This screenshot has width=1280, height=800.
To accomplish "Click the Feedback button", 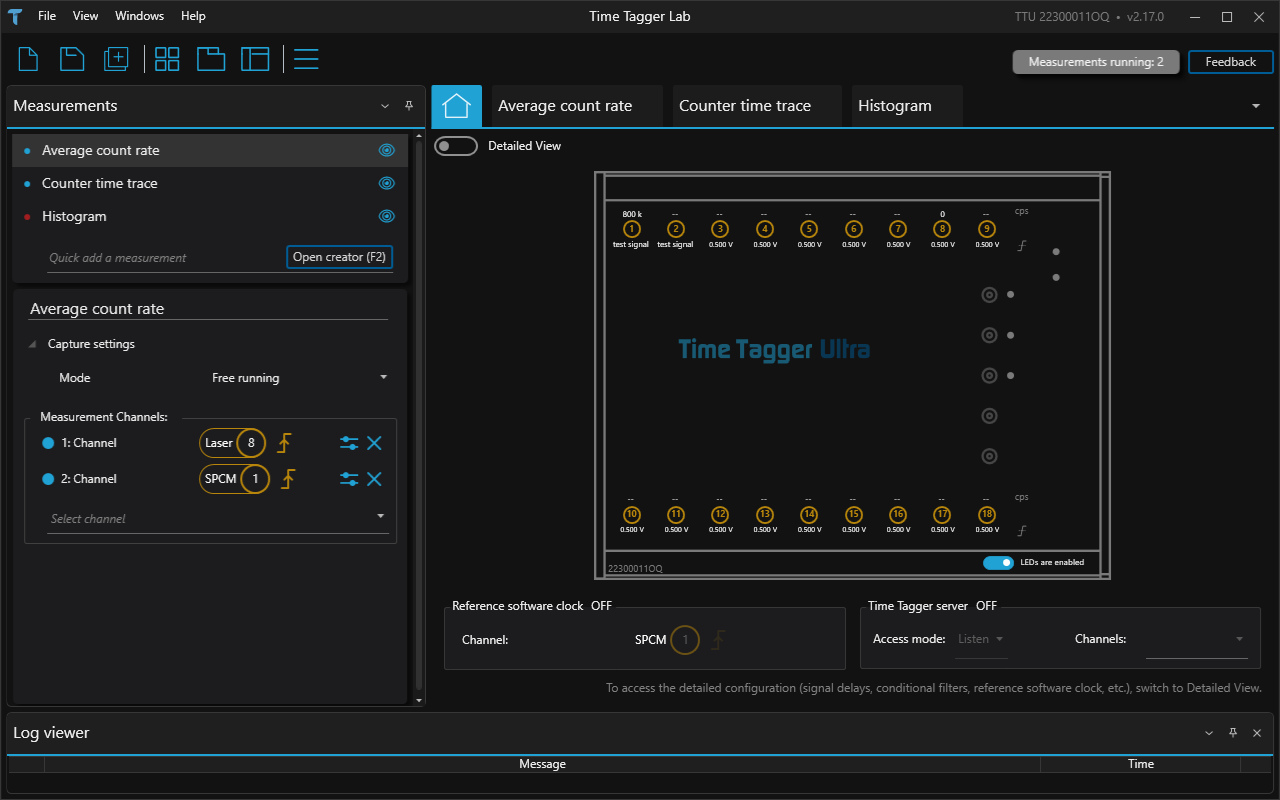I will click(x=1230, y=62).
